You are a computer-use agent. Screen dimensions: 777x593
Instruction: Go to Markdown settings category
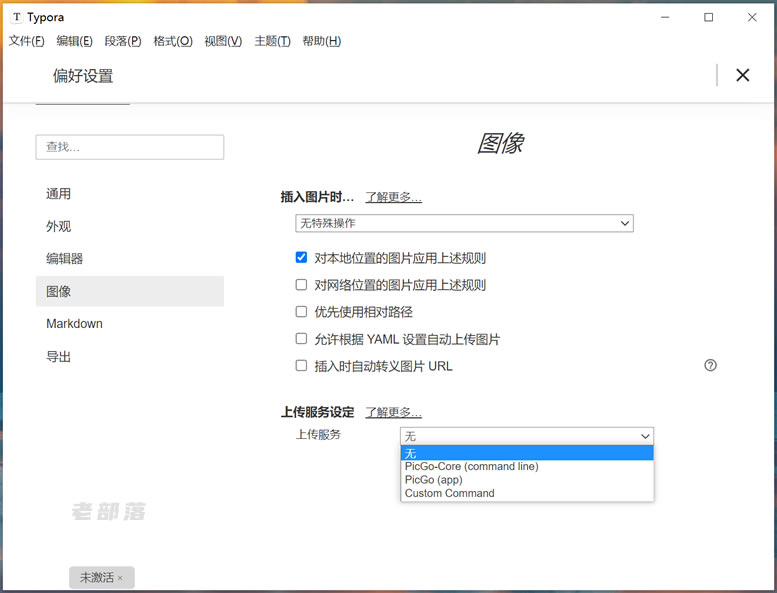pos(130,324)
